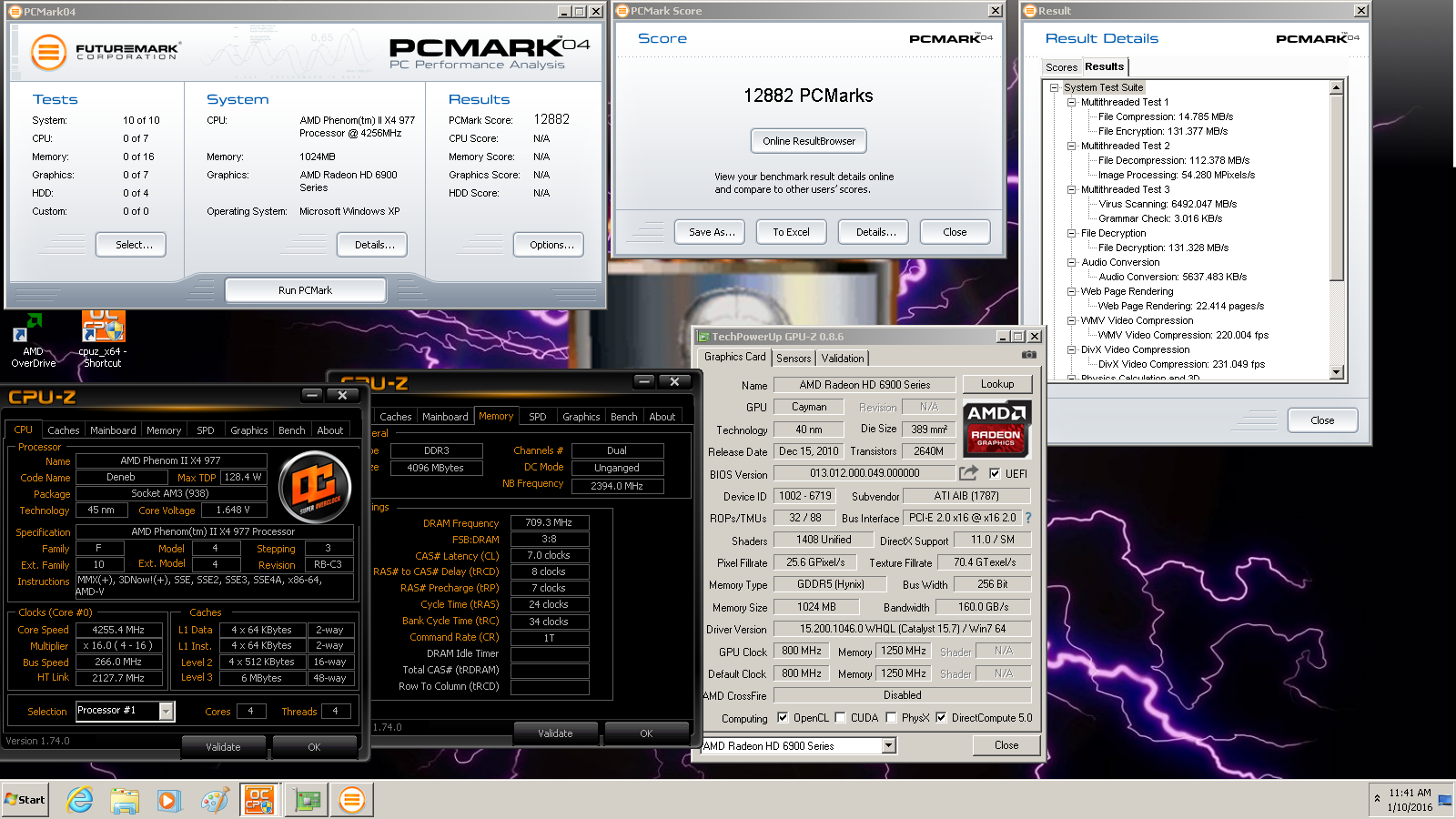Show hidden system tray icons
The height and width of the screenshot is (819, 1456).
(x=1377, y=800)
